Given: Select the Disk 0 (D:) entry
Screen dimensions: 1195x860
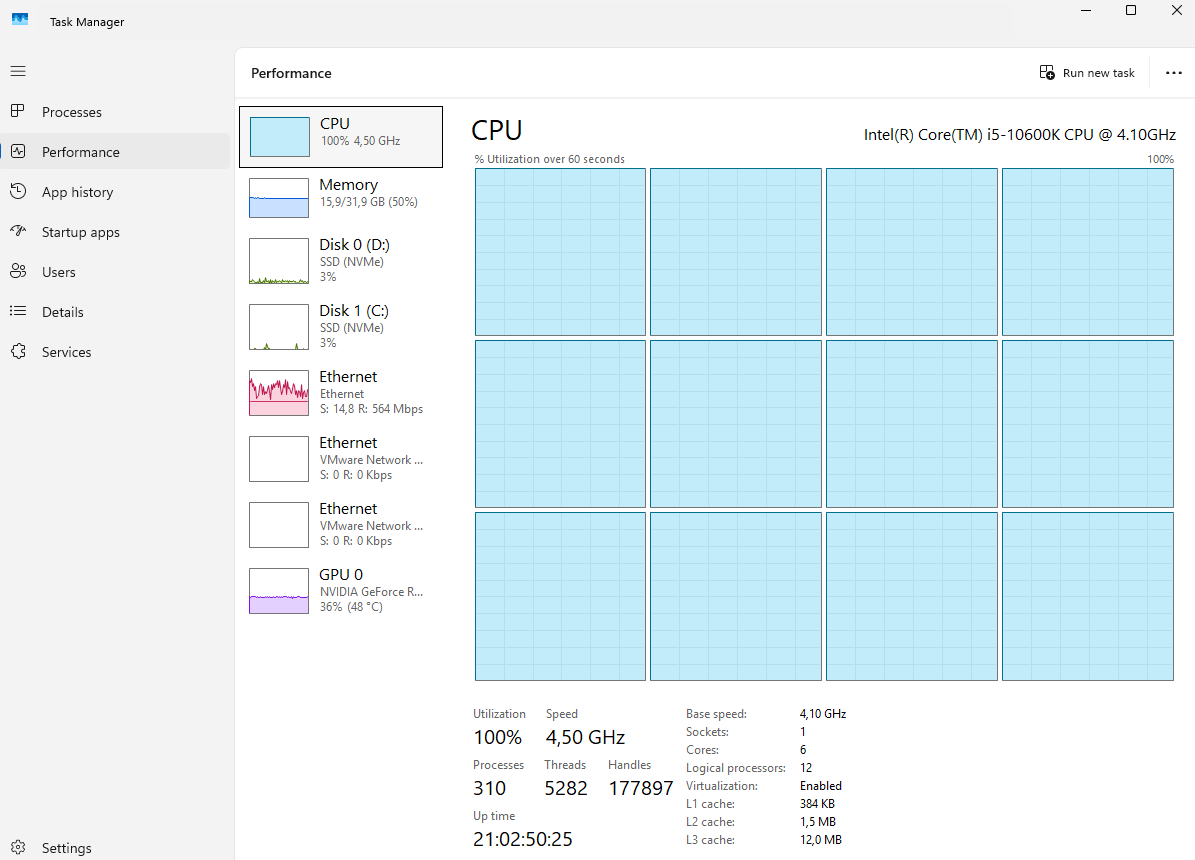Looking at the screenshot, I should [341, 261].
